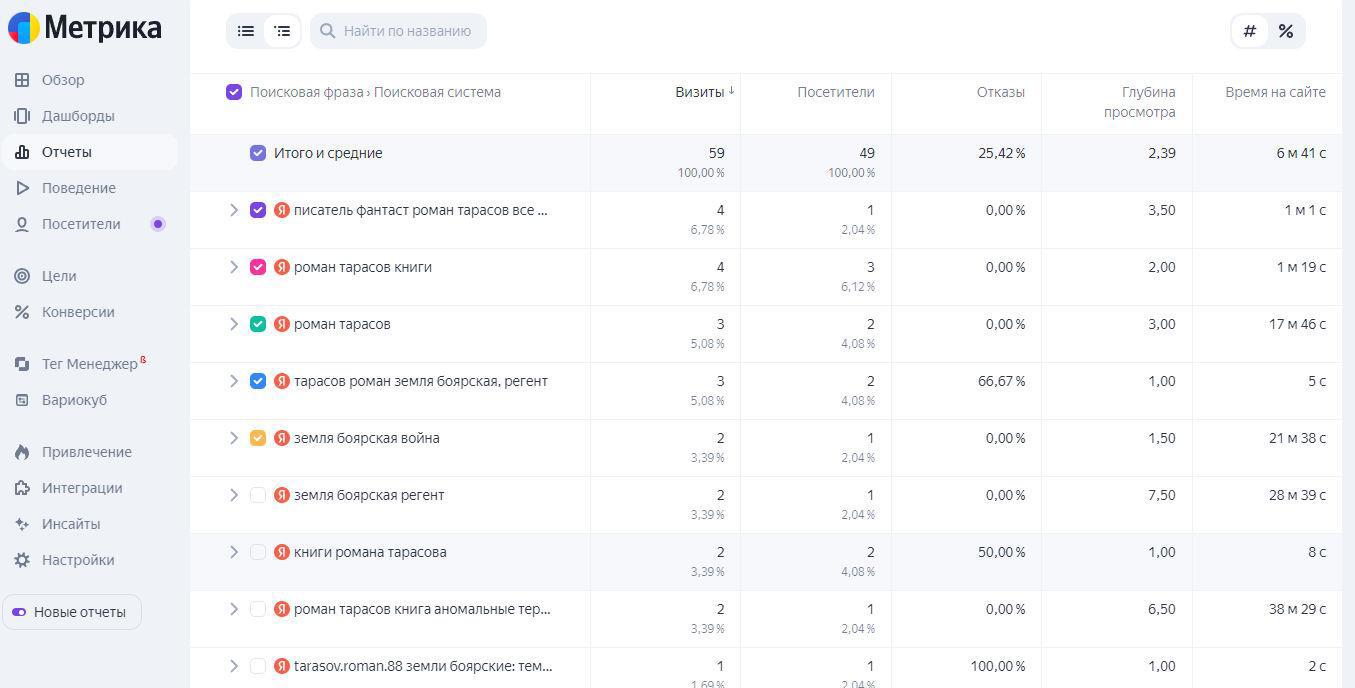1355x688 pixels.
Task: Show values as percentages (%)
Action: click(1286, 31)
